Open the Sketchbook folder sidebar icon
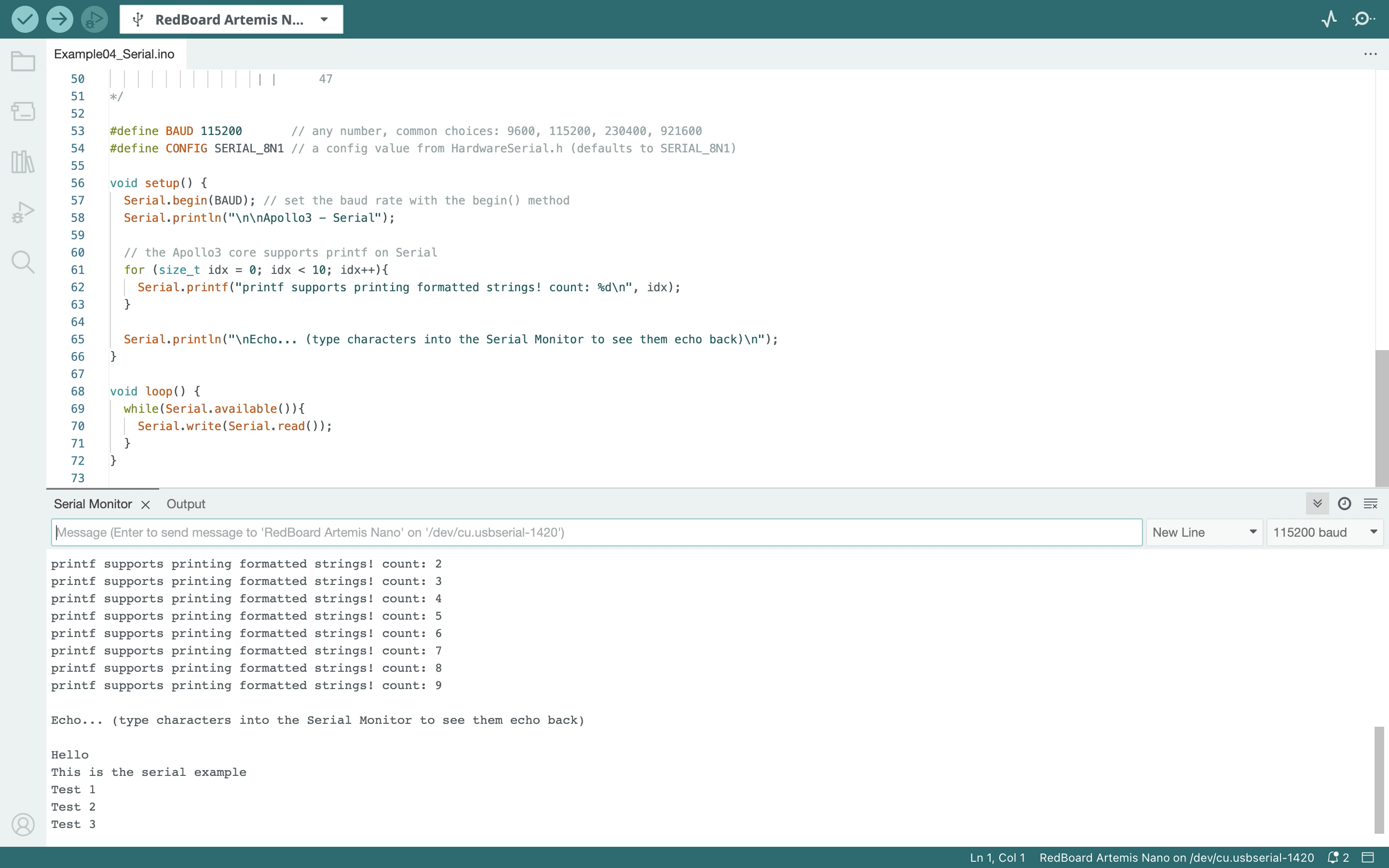Screen dimensions: 1389x868 [23, 61]
